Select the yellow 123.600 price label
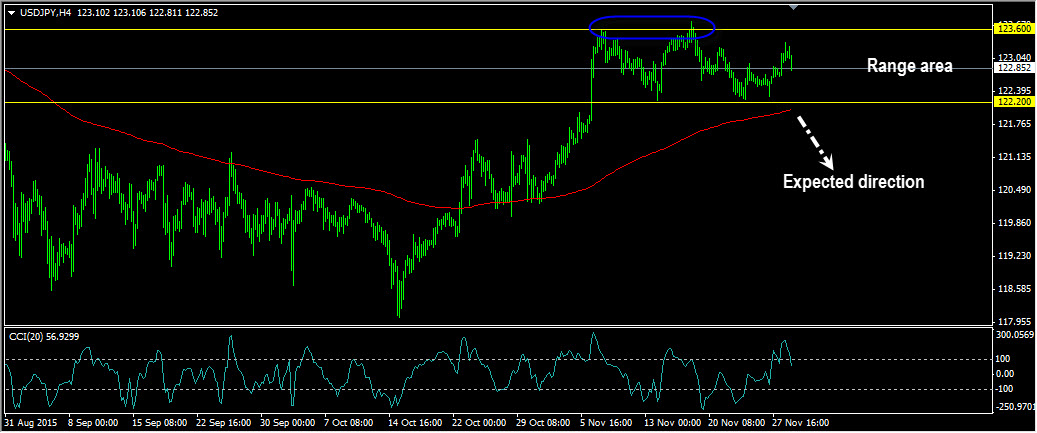Screen dimensions: 1037x433 1013,28
